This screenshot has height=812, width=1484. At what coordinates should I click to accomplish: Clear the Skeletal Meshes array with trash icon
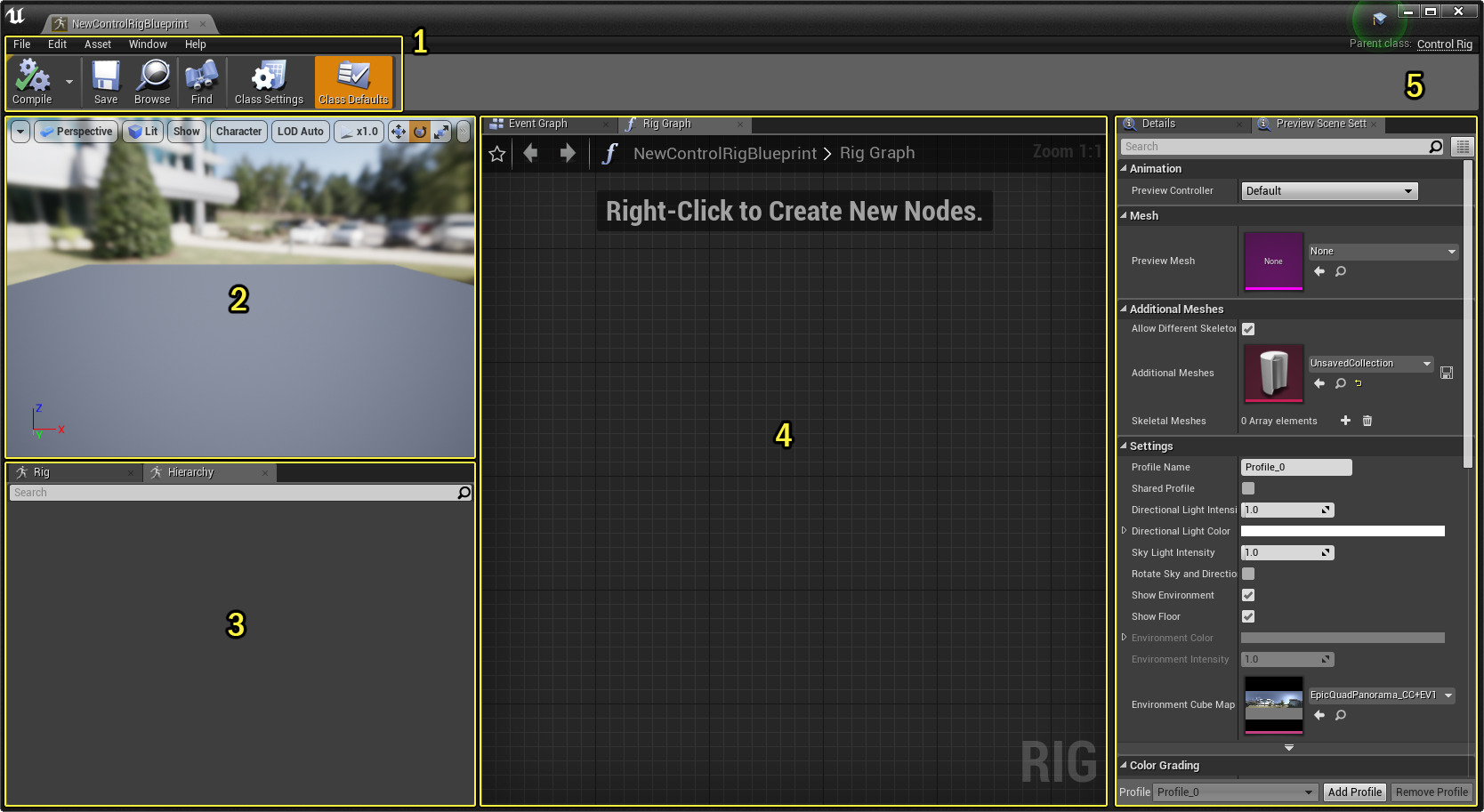pyautogui.click(x=1367, y=421)
